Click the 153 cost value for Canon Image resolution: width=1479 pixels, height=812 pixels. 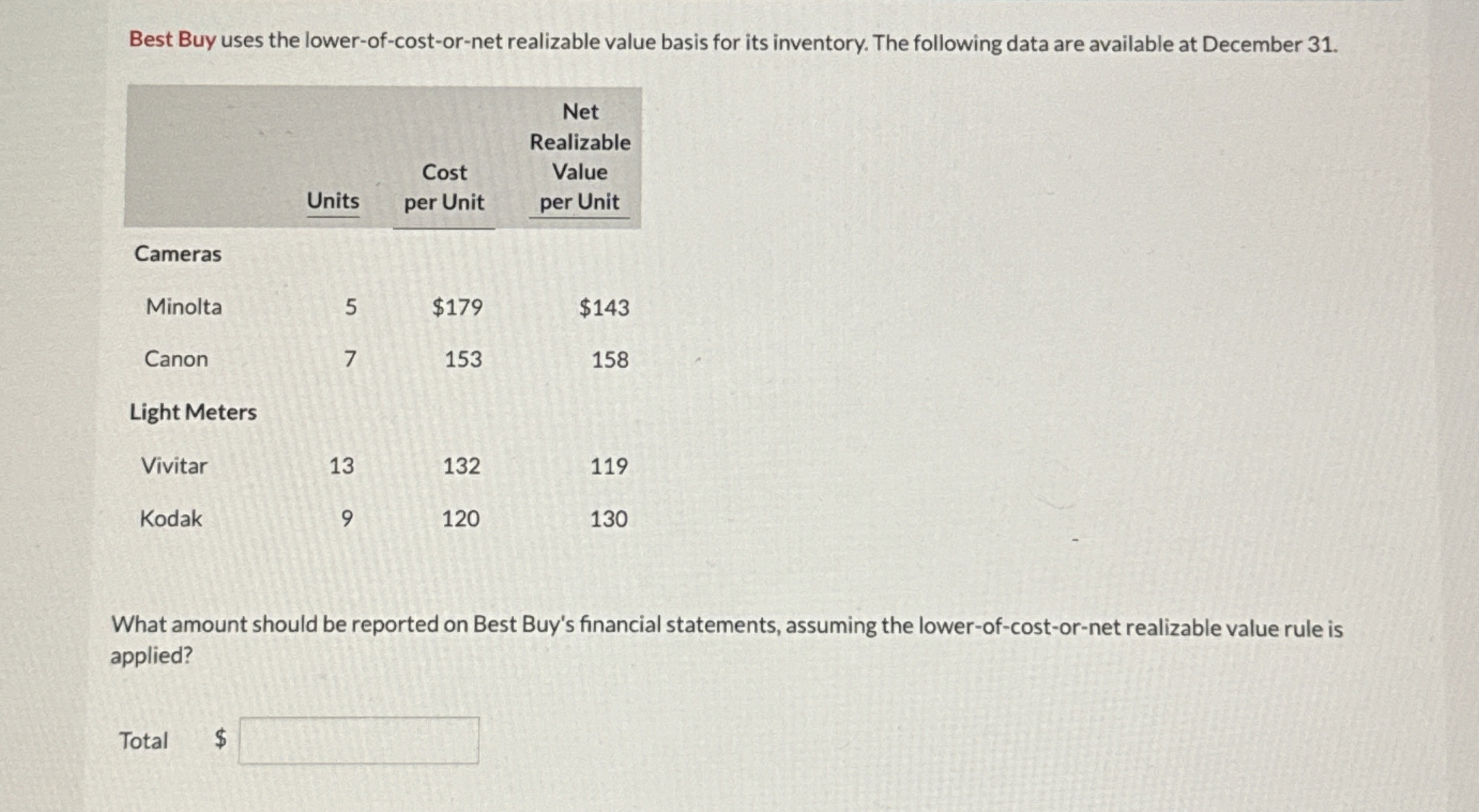[x=460, y=358]
